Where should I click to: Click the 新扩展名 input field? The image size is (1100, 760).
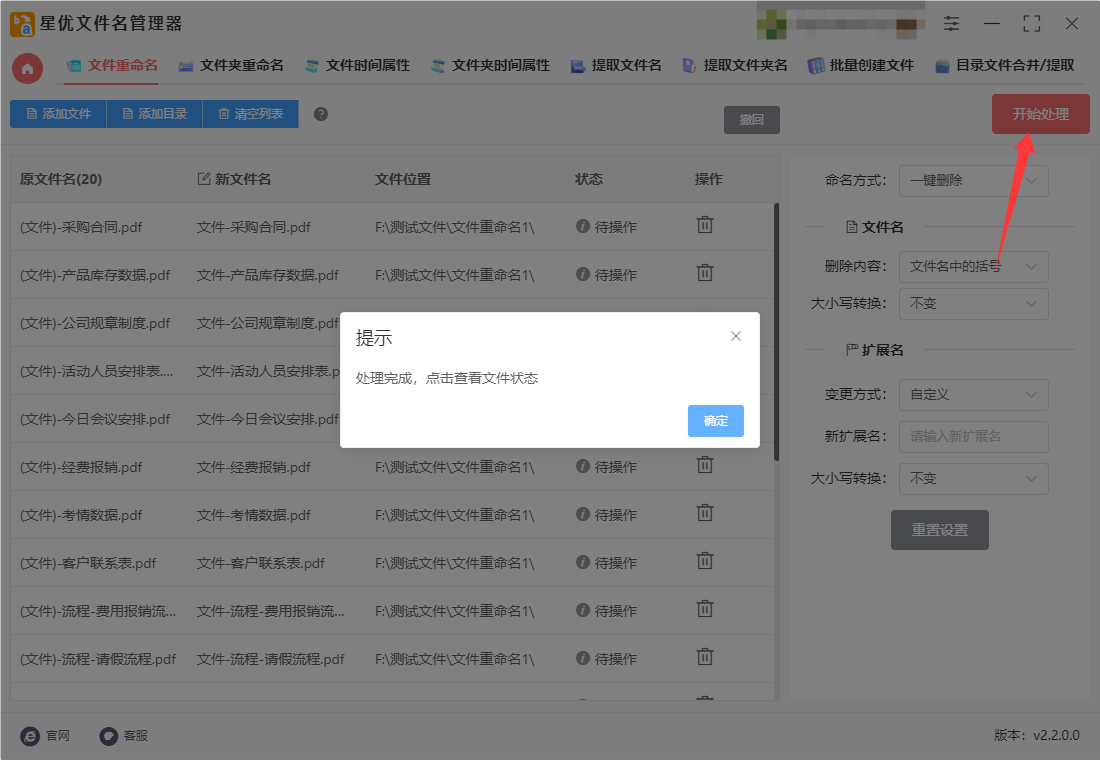974,436
